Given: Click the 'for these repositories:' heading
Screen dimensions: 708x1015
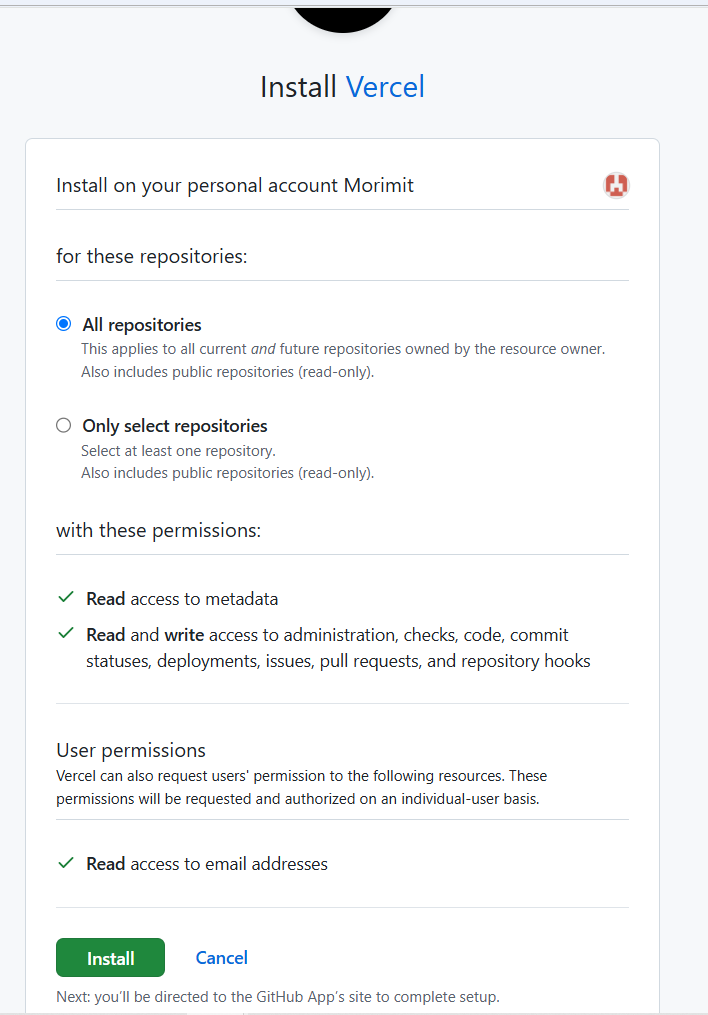Looking at the screenshot, I should [x=152, y=256].
